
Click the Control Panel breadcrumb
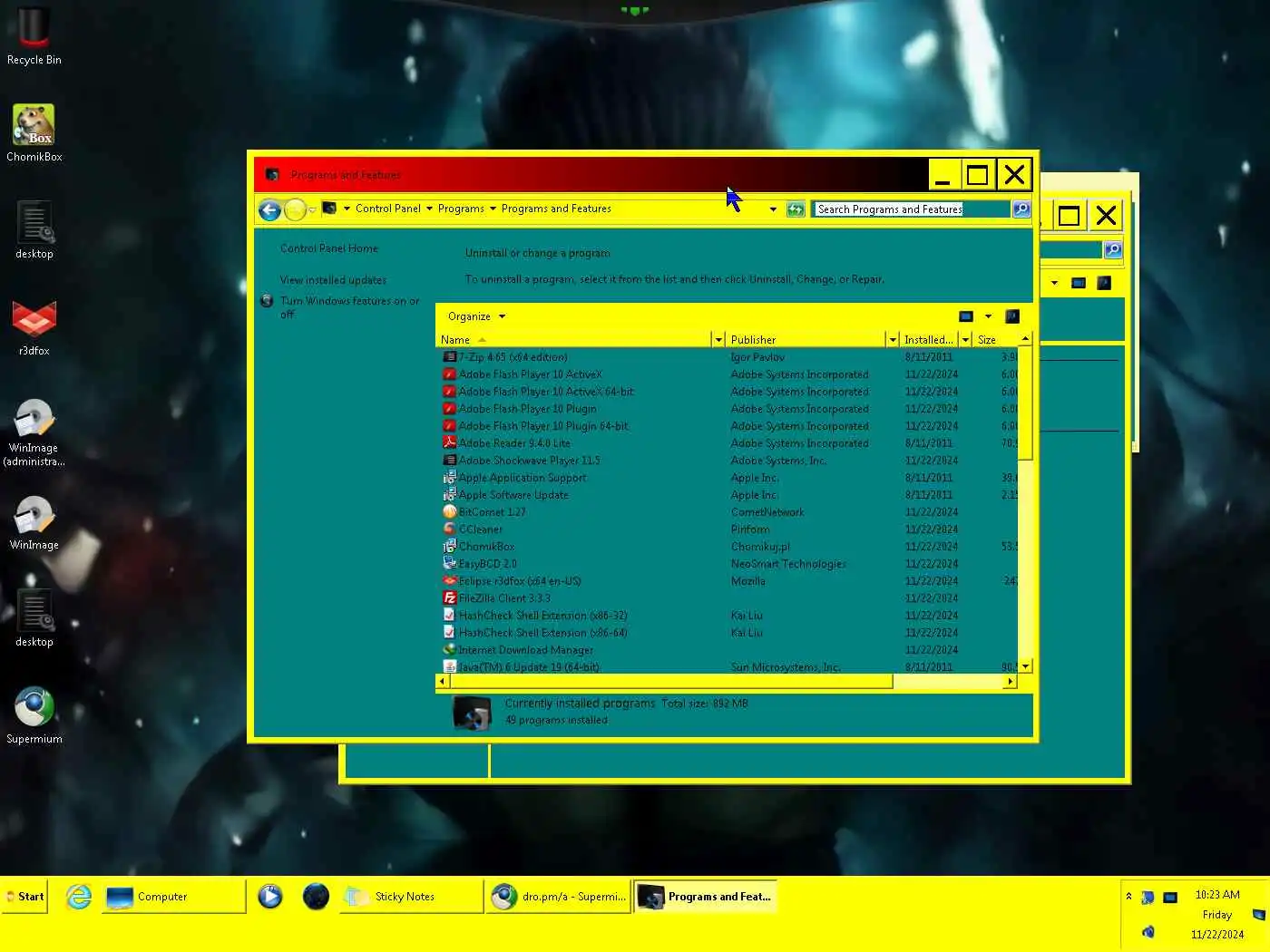388,209
